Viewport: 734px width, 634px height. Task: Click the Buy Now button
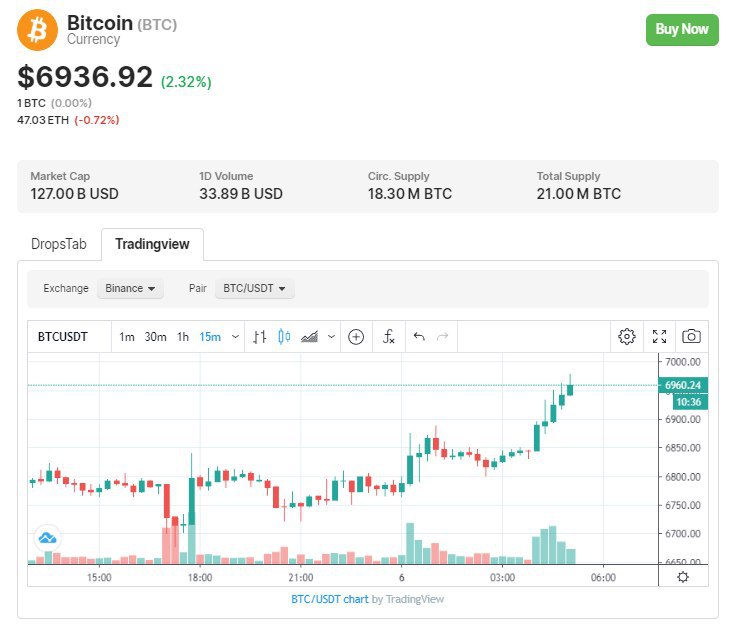point(682,30)
